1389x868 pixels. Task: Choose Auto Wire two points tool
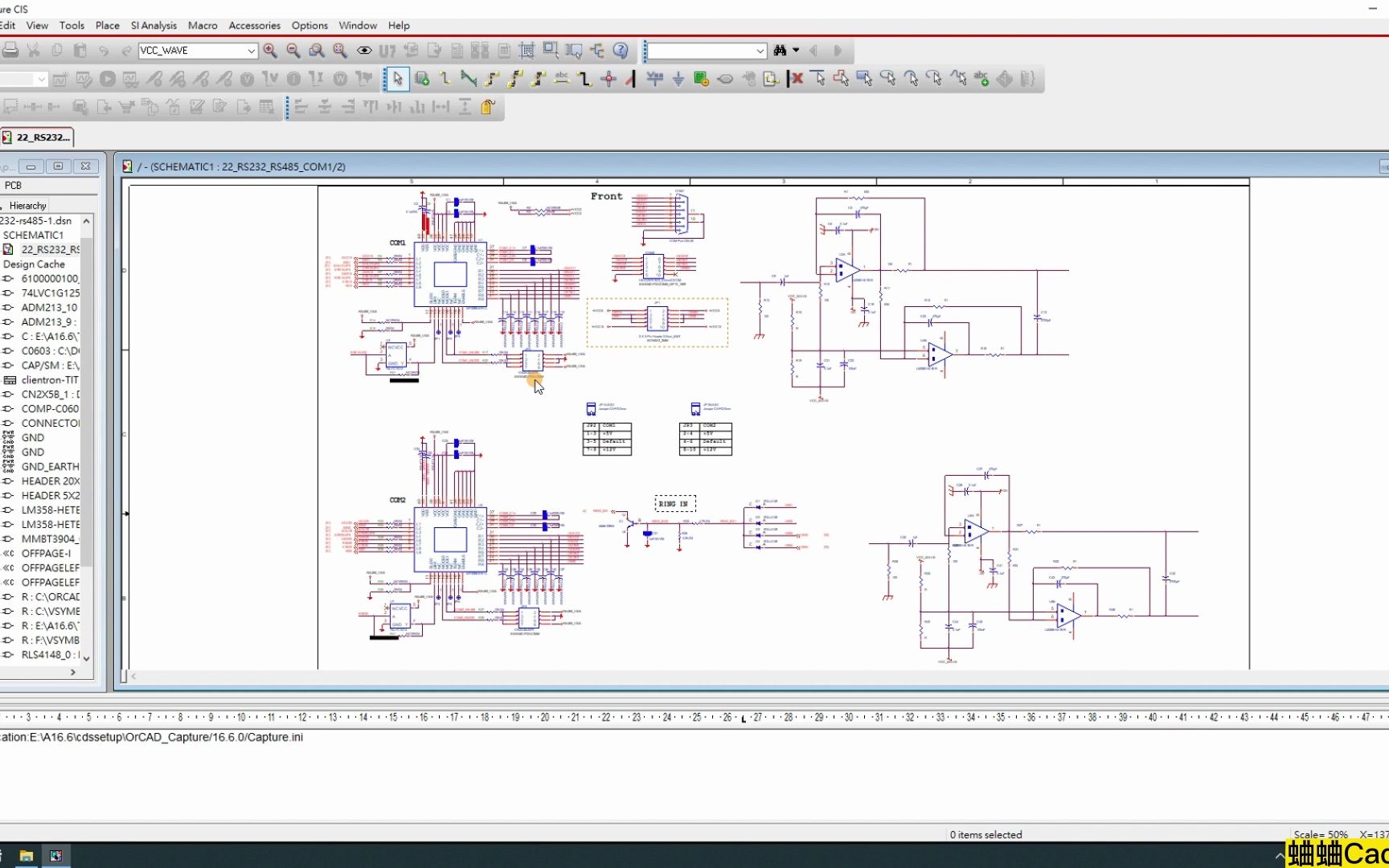(492, 79)
